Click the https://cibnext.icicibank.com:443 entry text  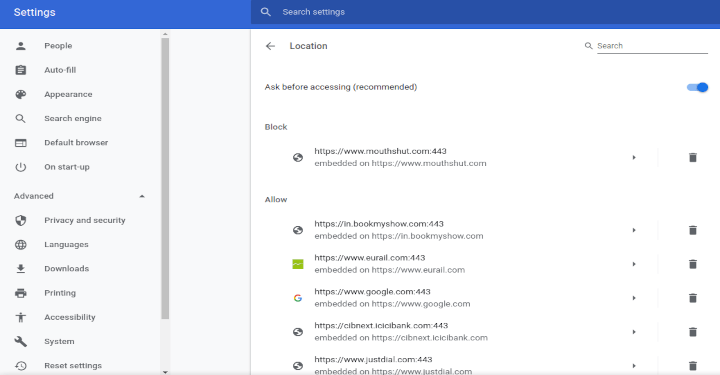tap(381, 325)
